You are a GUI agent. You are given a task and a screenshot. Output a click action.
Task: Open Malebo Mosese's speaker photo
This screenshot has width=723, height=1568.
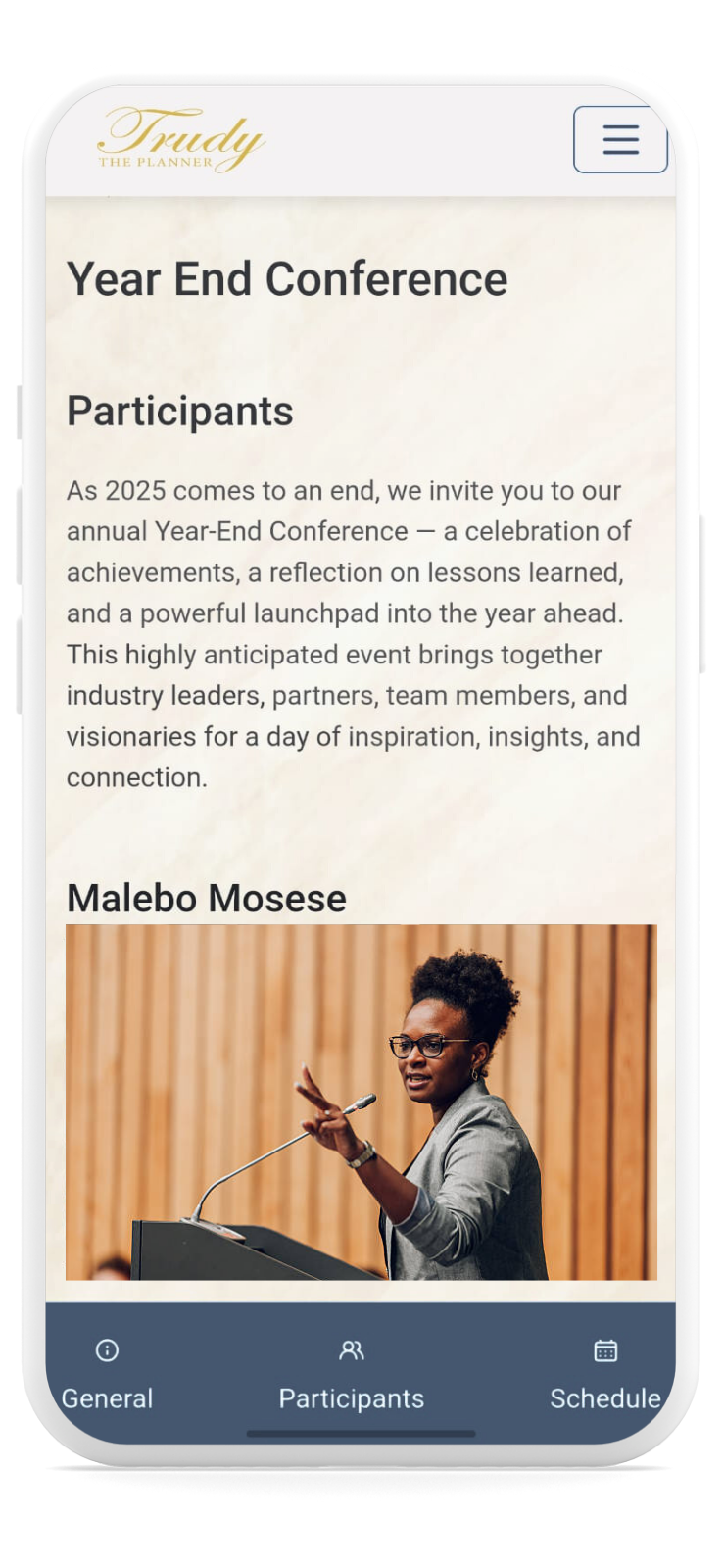click(361, 1102)
